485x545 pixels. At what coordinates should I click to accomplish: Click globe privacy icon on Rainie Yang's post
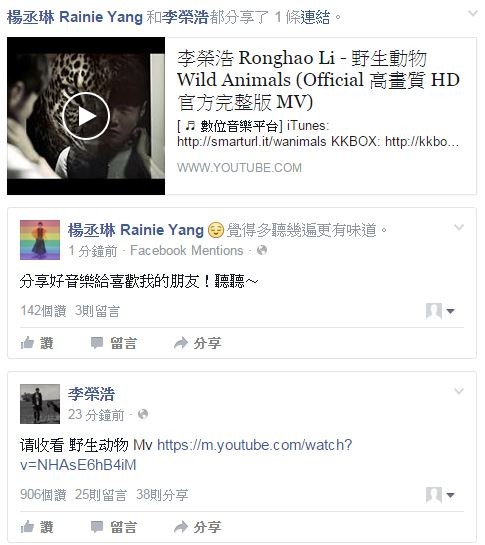click(x=262, y=250)
